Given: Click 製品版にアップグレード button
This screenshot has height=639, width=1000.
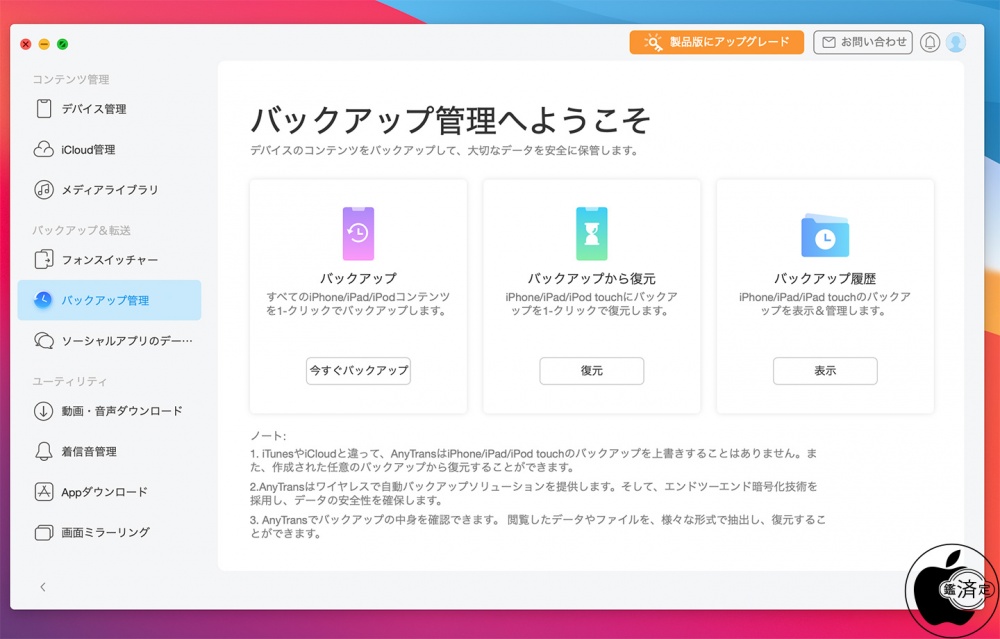Looking at the screenshot, I should coord(717,43).
